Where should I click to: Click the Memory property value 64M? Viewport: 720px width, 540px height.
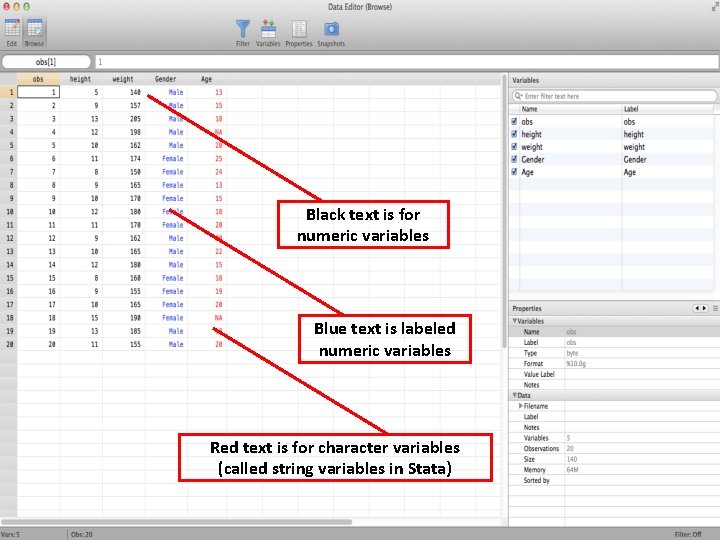click(572, 470)
